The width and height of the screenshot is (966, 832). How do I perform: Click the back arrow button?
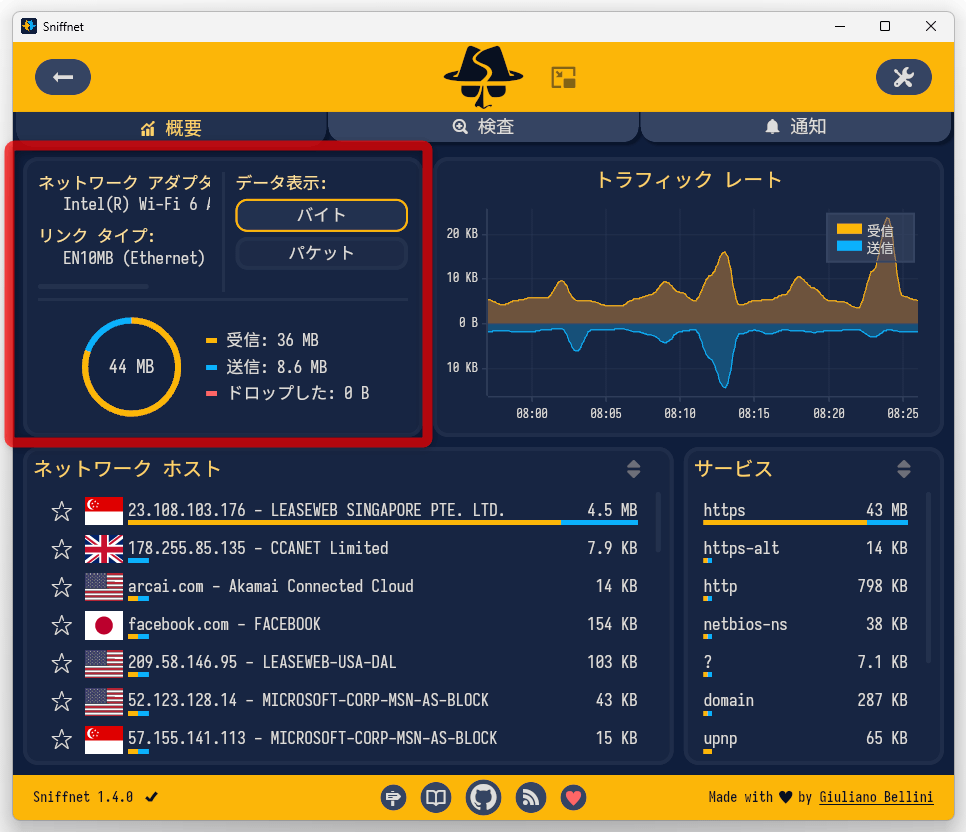63,77
